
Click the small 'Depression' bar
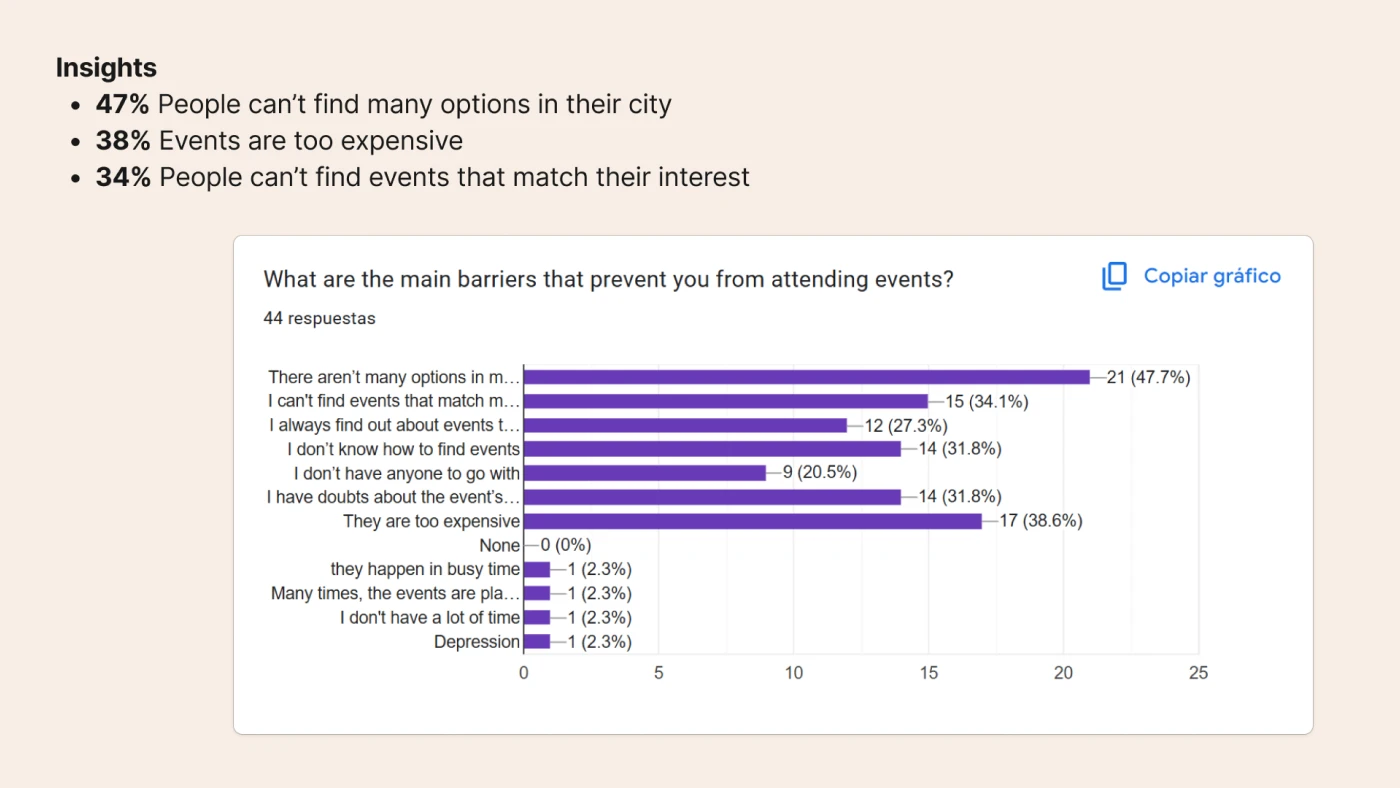click(x=537, y=642)
